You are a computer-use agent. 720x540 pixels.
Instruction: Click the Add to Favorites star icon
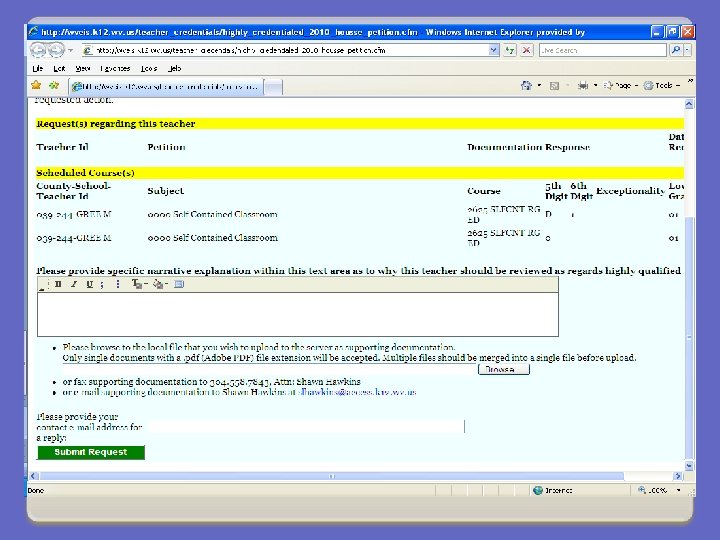tap(54, 85)
